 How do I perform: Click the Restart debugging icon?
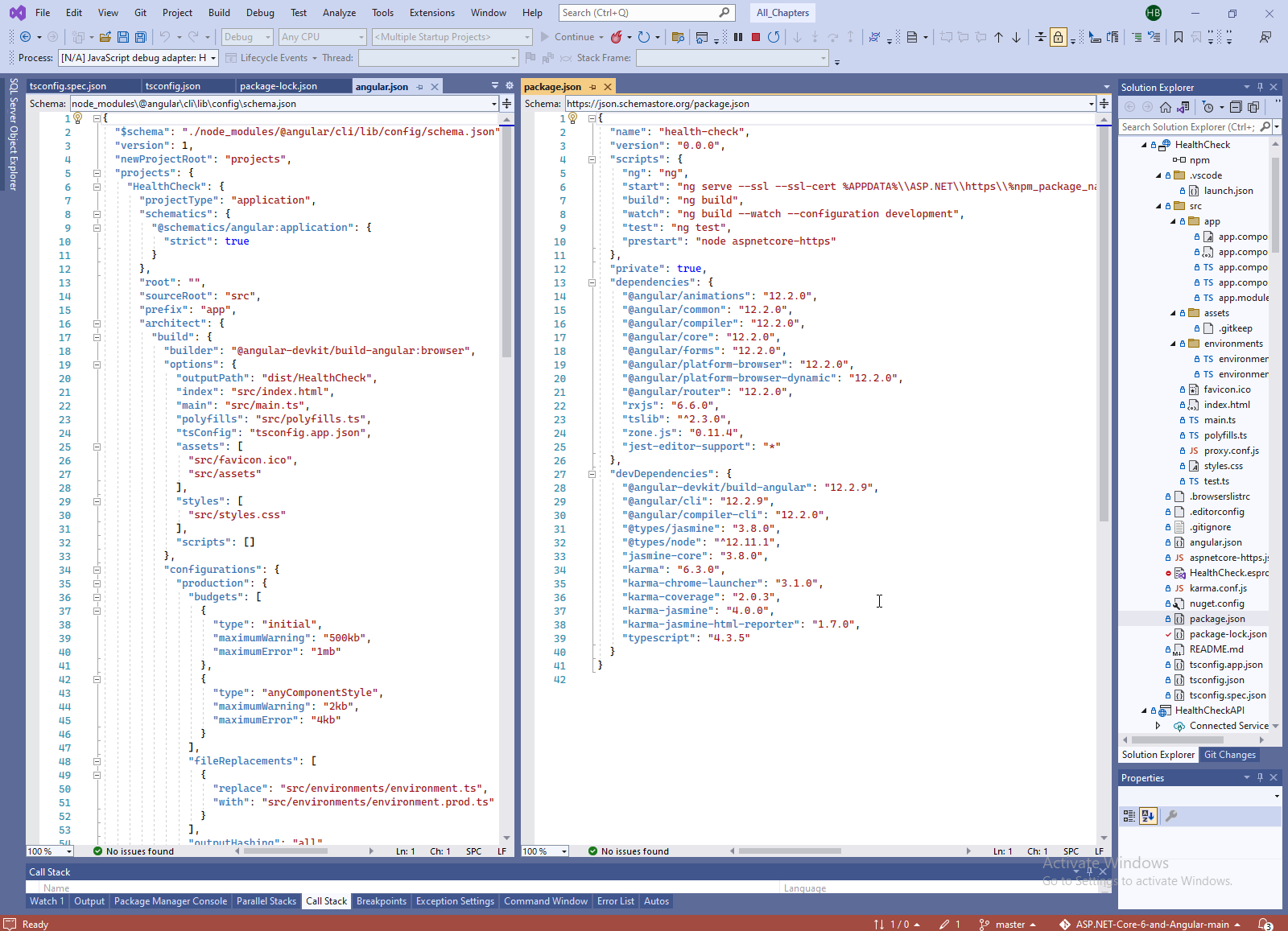pyautogui.click(x=773, y=37)
